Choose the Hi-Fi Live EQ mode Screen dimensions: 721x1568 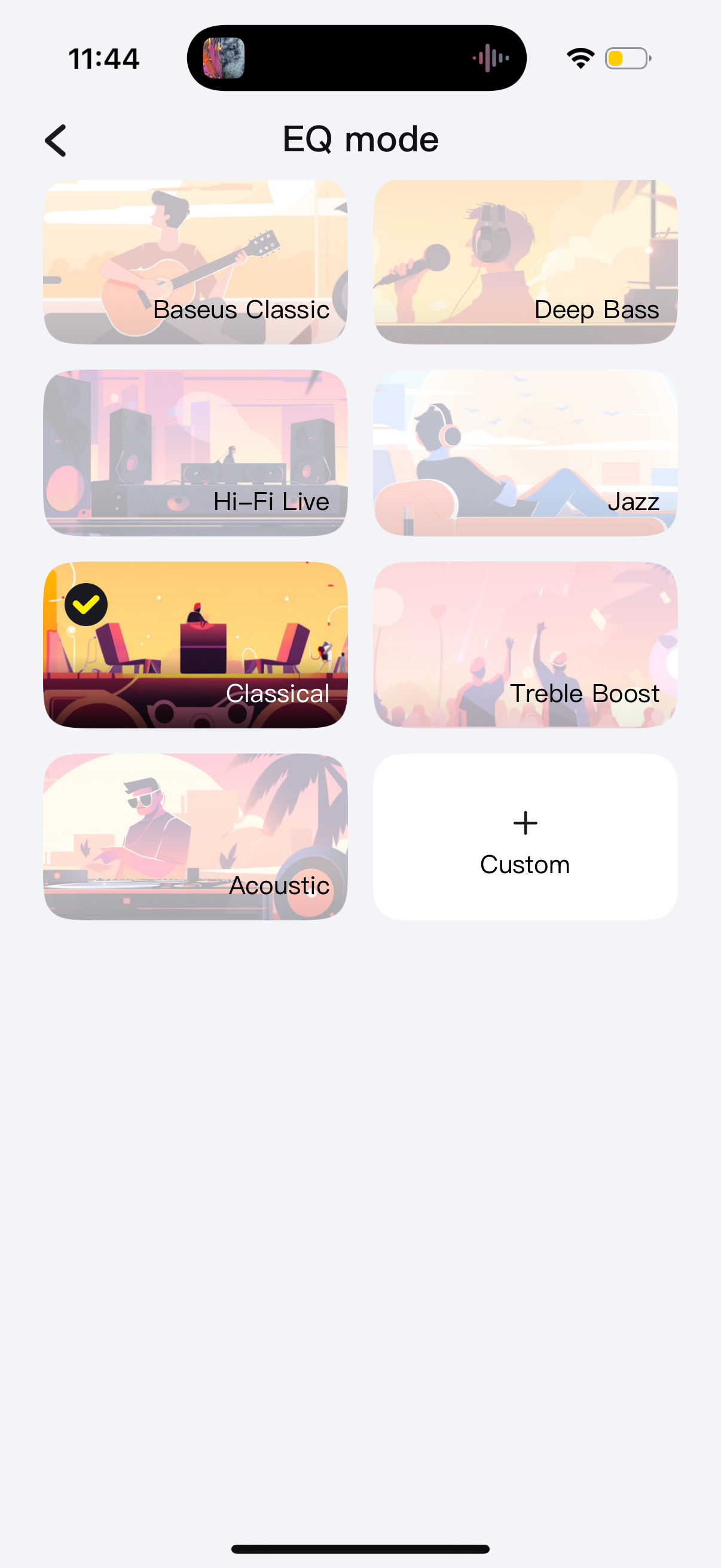tap(195, 453)
